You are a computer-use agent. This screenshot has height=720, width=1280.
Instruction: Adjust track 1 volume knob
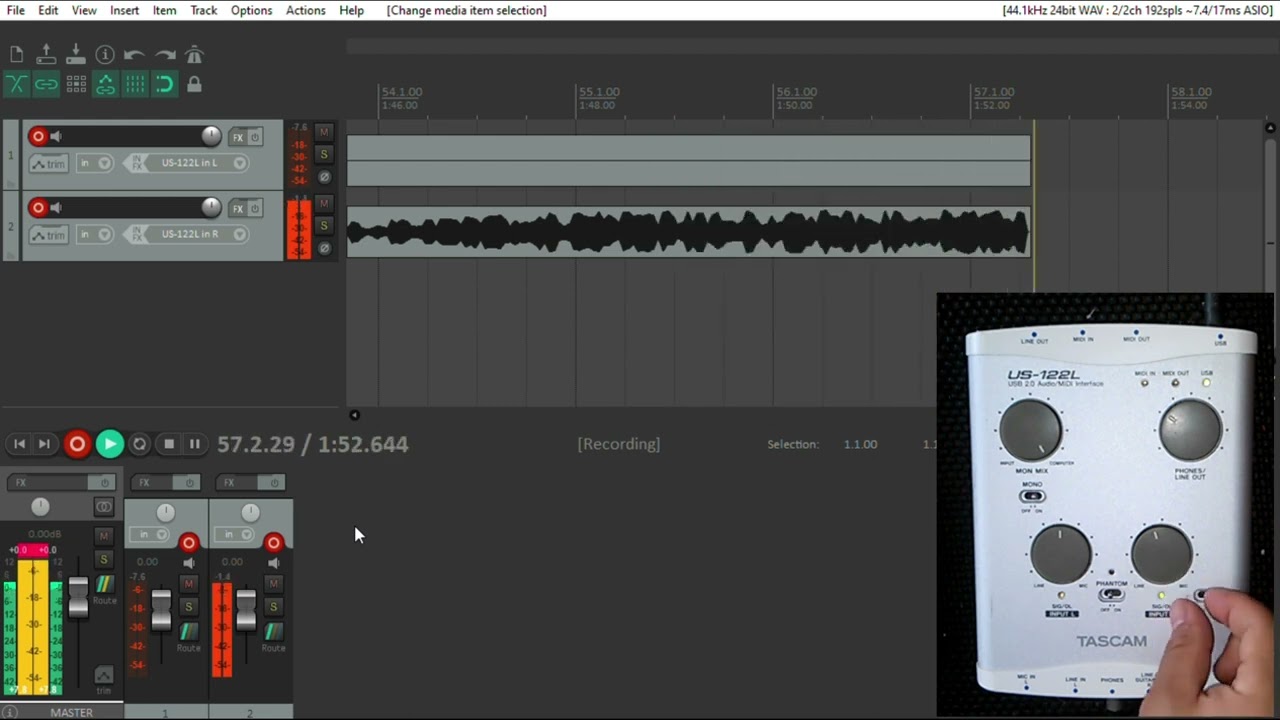pyautogui.click(x=211, y=136)
